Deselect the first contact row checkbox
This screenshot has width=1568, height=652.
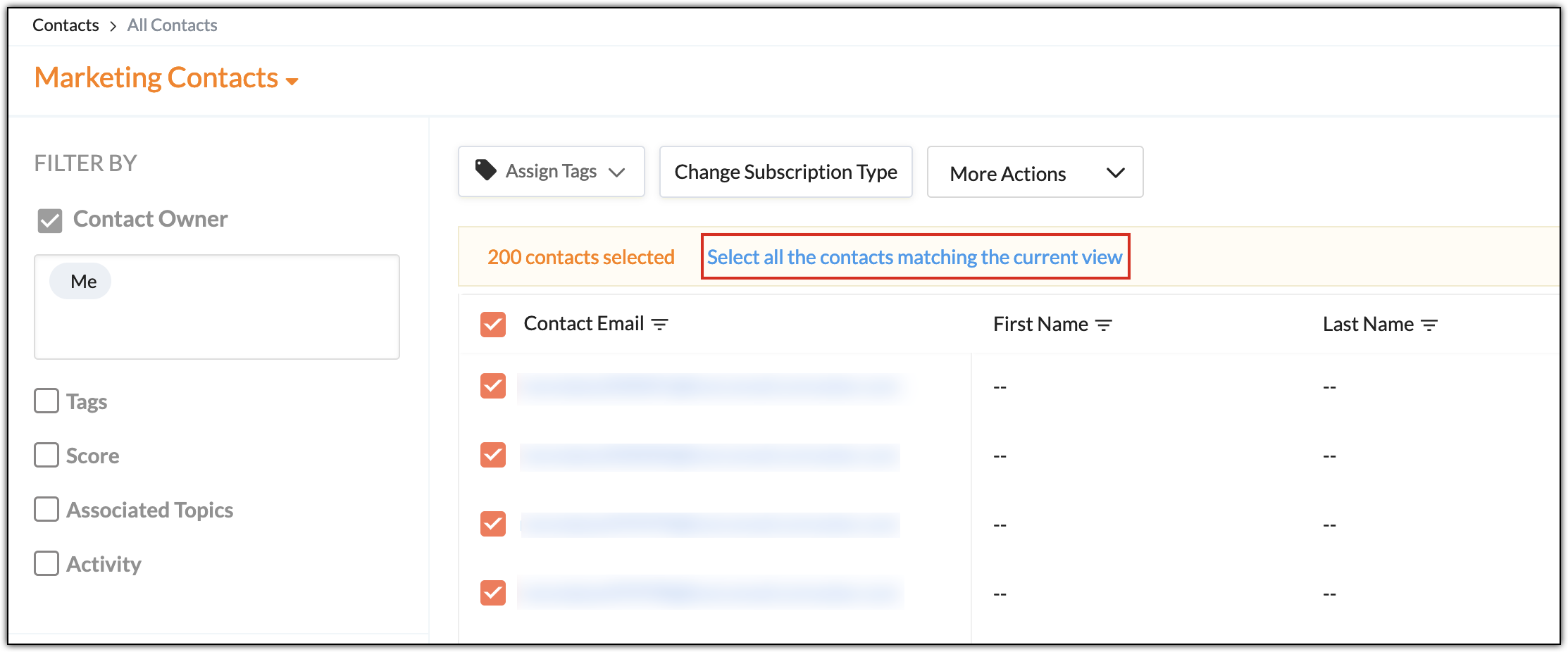493,386
